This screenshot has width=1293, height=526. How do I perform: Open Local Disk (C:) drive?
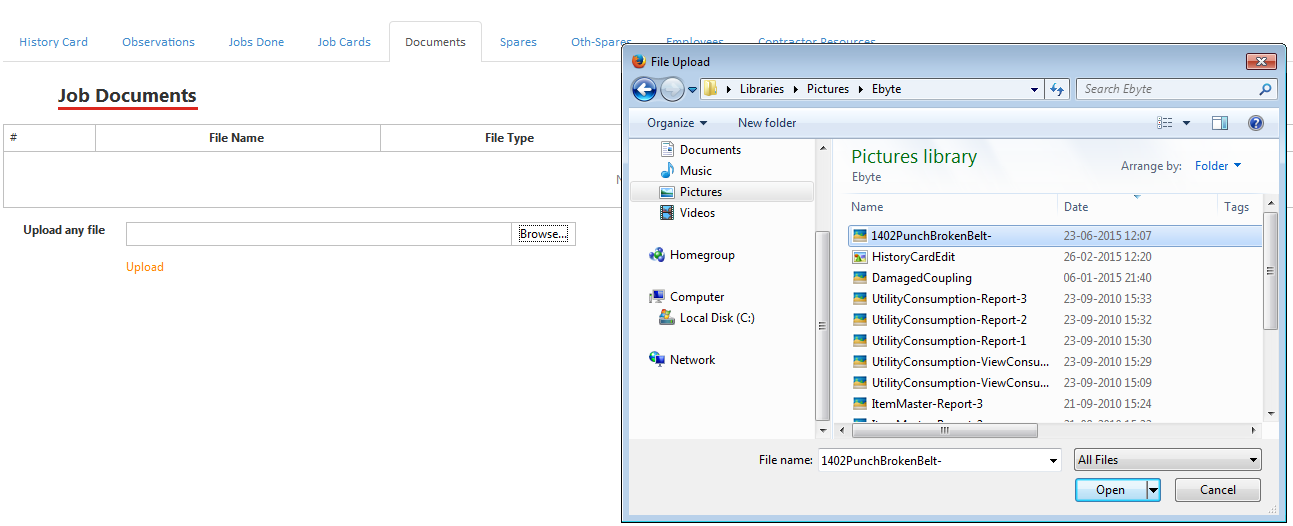(x=716, y=318)
